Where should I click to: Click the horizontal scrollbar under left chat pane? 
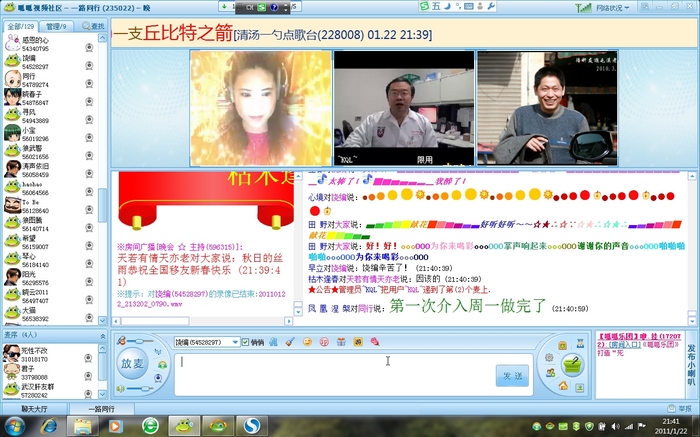(155, 321)
